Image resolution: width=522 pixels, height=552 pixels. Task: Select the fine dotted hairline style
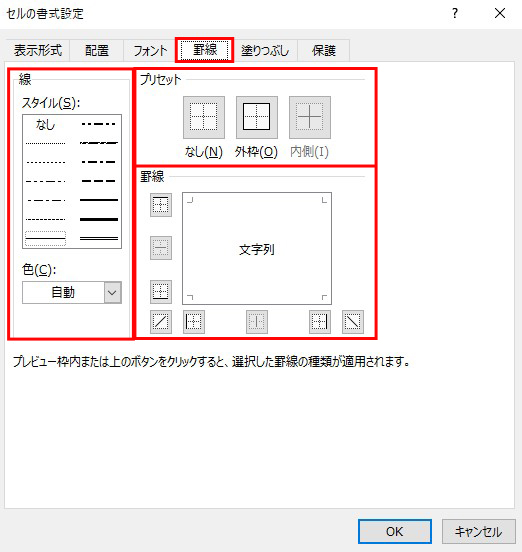pyautogui.click(x=45, y=143)
